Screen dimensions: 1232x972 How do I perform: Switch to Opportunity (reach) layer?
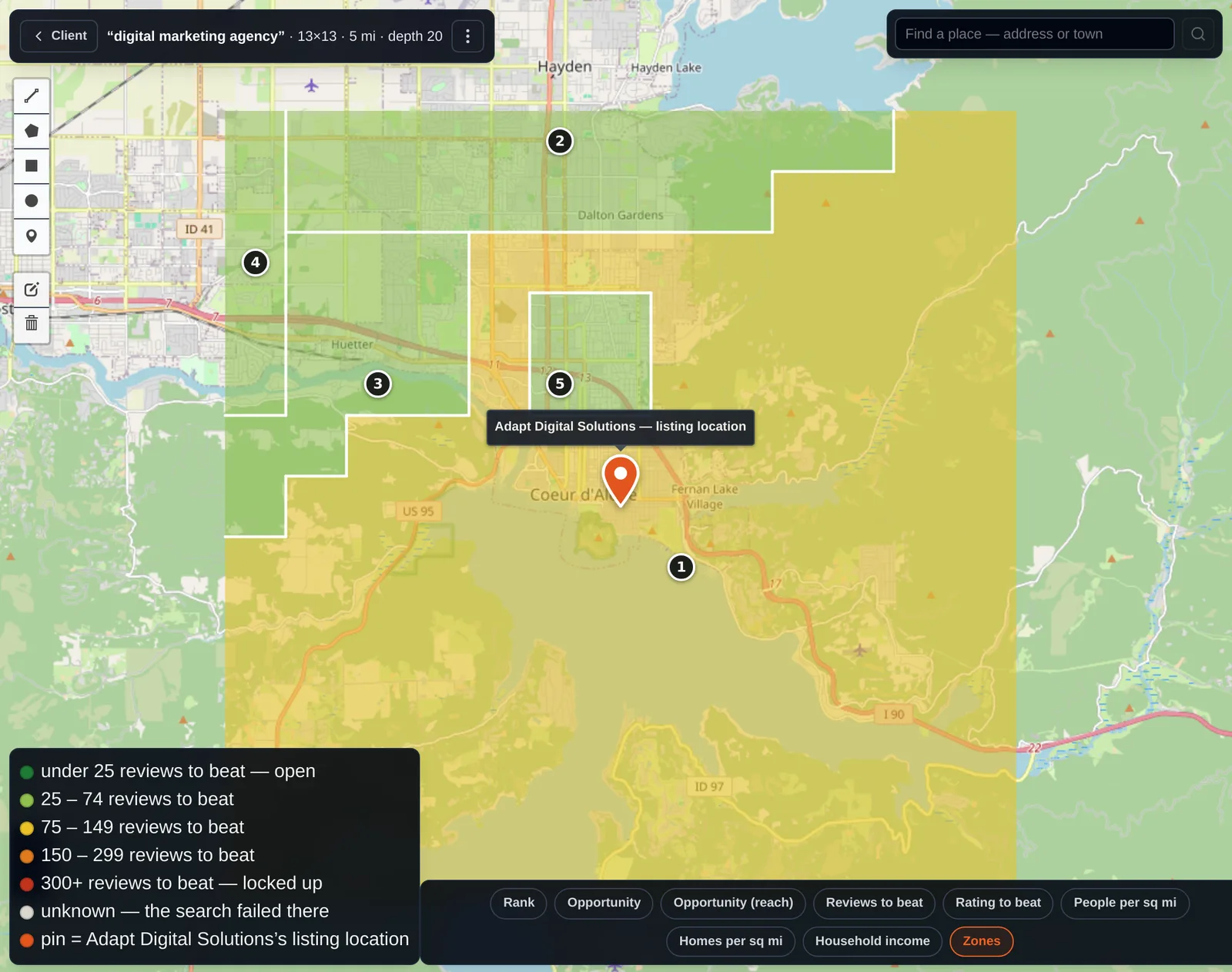[733, 903]
